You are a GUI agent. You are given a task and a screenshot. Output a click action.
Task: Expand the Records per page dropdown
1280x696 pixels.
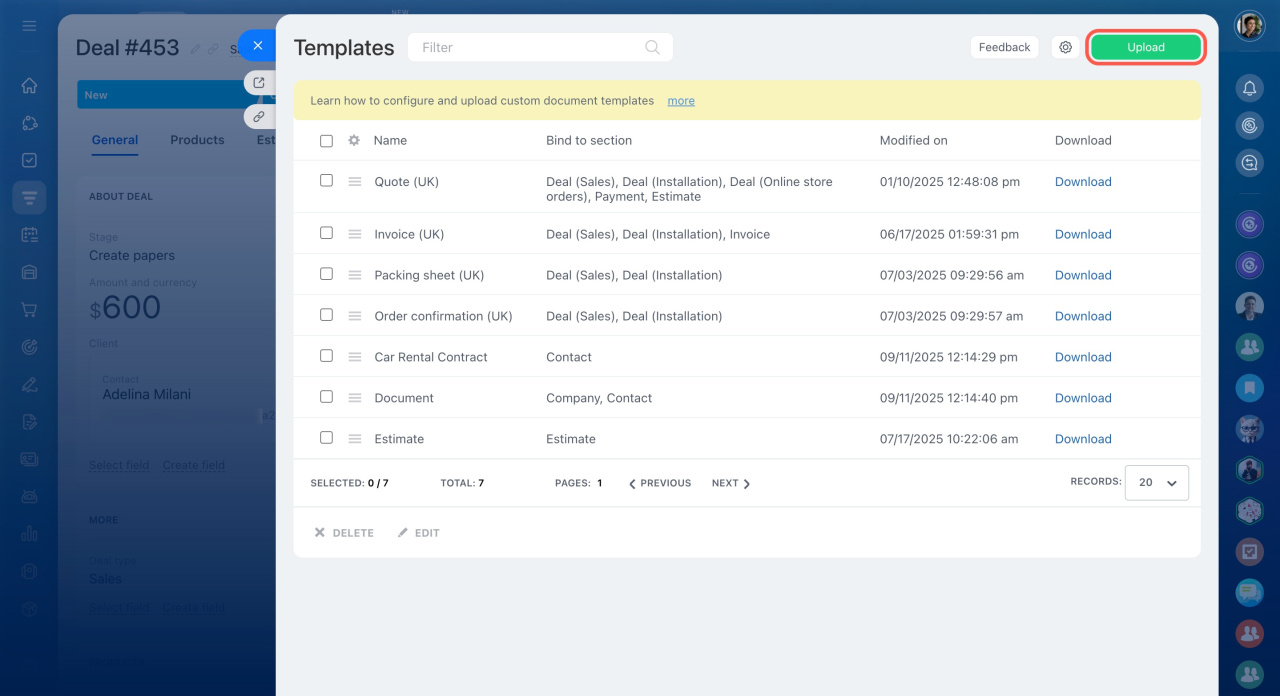[1156, 482]
